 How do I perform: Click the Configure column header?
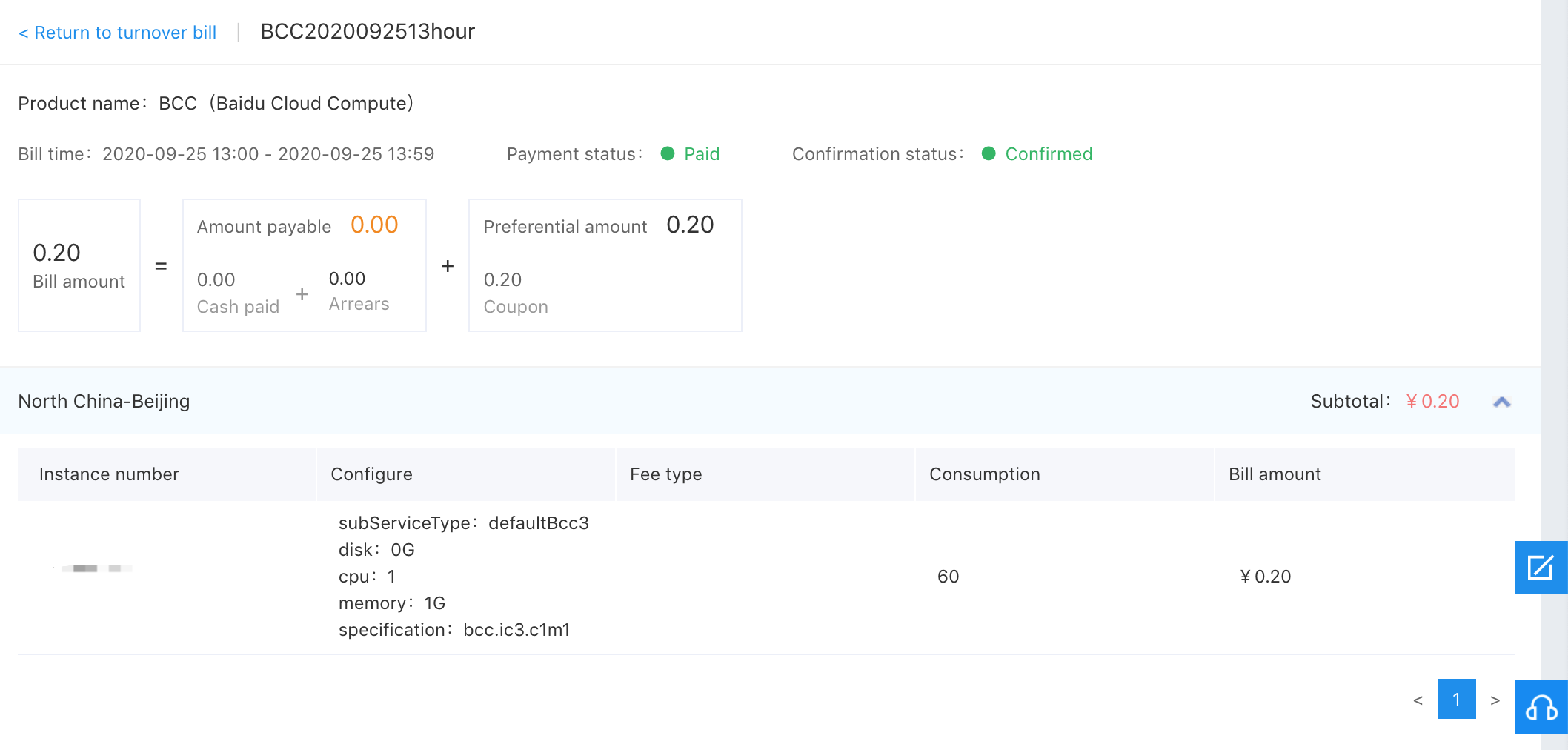pos(371,474)
